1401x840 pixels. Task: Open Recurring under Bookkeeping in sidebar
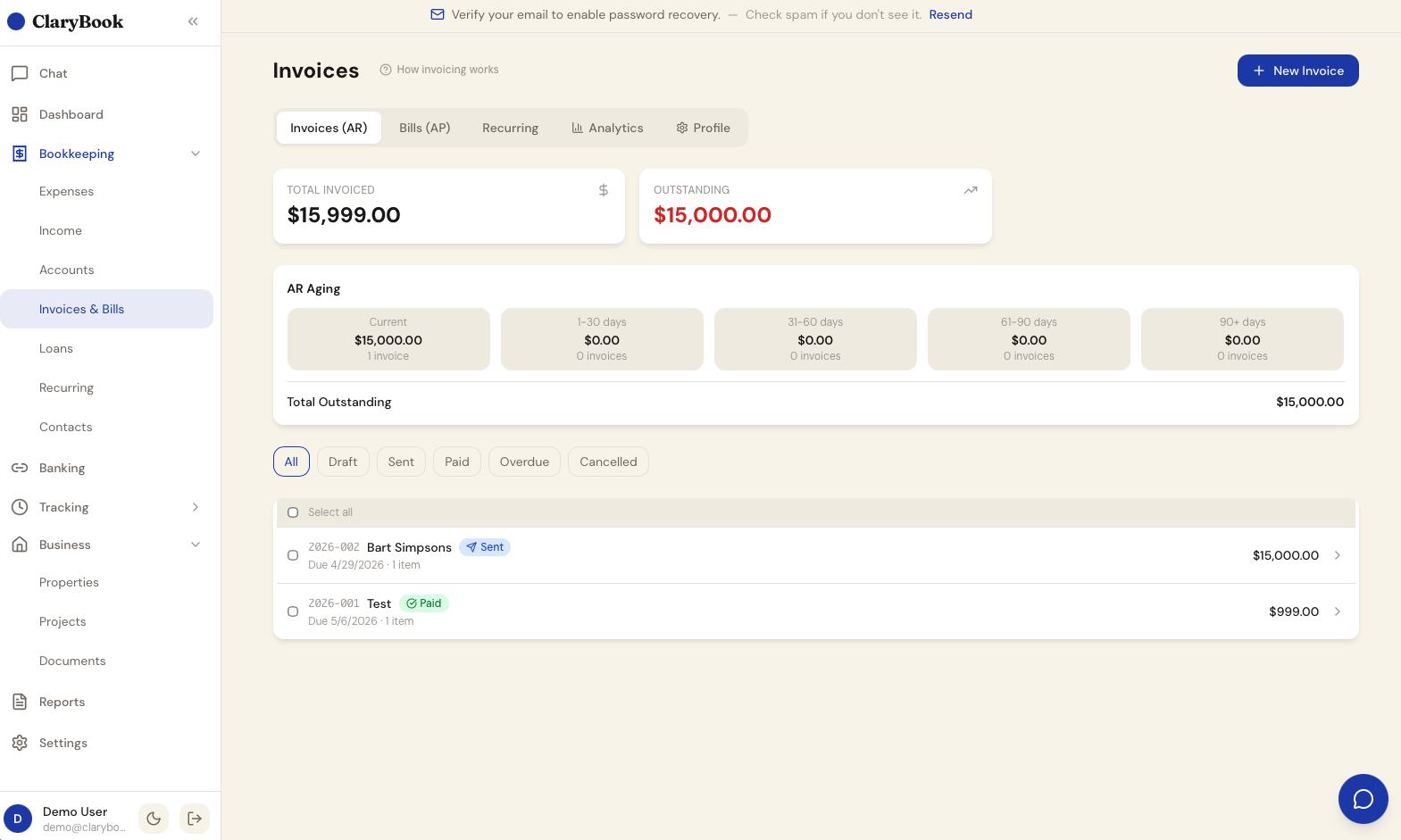coord(66,387)
